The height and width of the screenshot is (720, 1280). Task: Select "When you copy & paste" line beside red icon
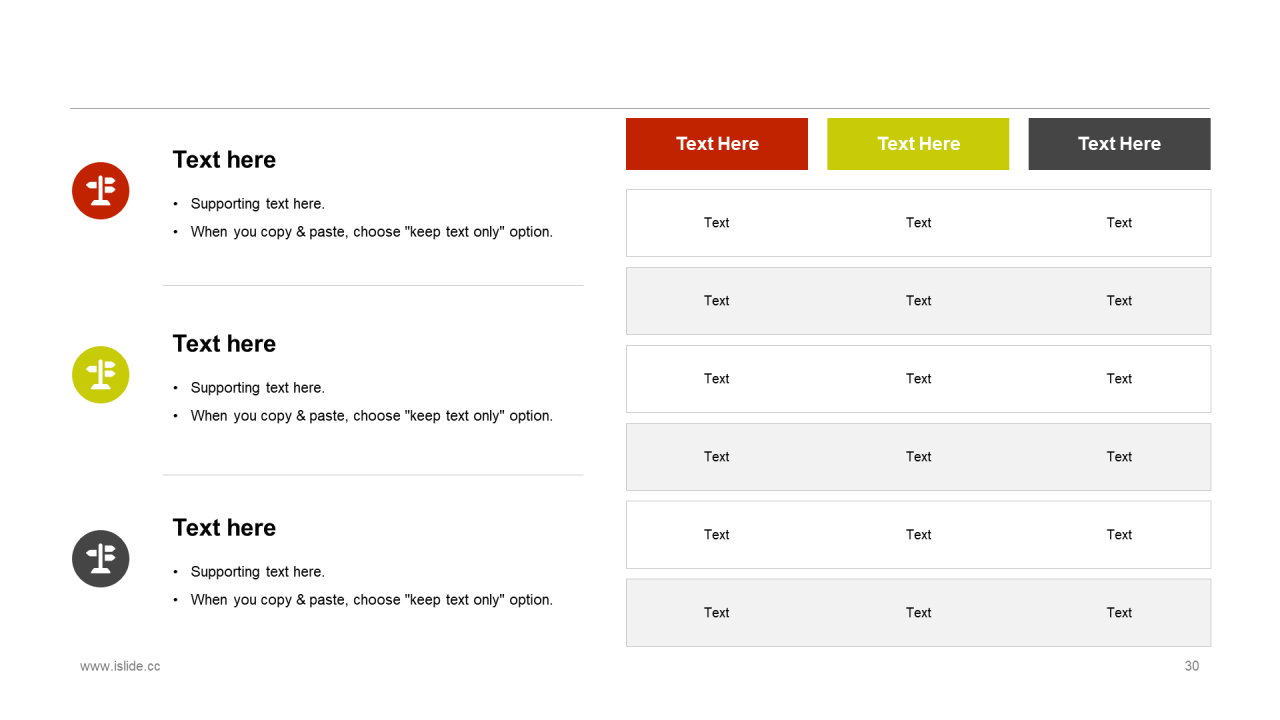tap(372, 232)
